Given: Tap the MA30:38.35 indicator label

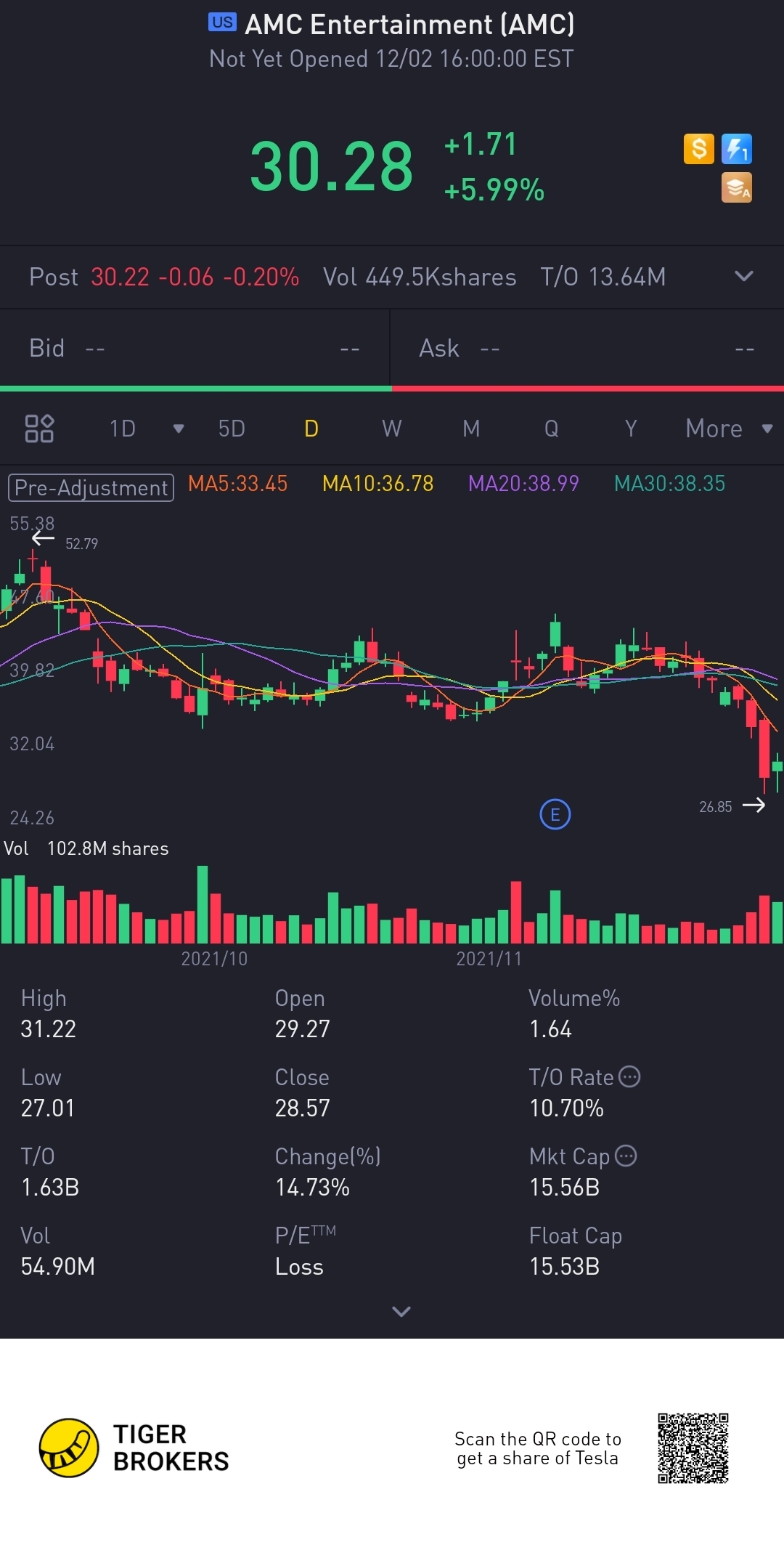Looking at the screenshot, I should click(x=670, y=484).
